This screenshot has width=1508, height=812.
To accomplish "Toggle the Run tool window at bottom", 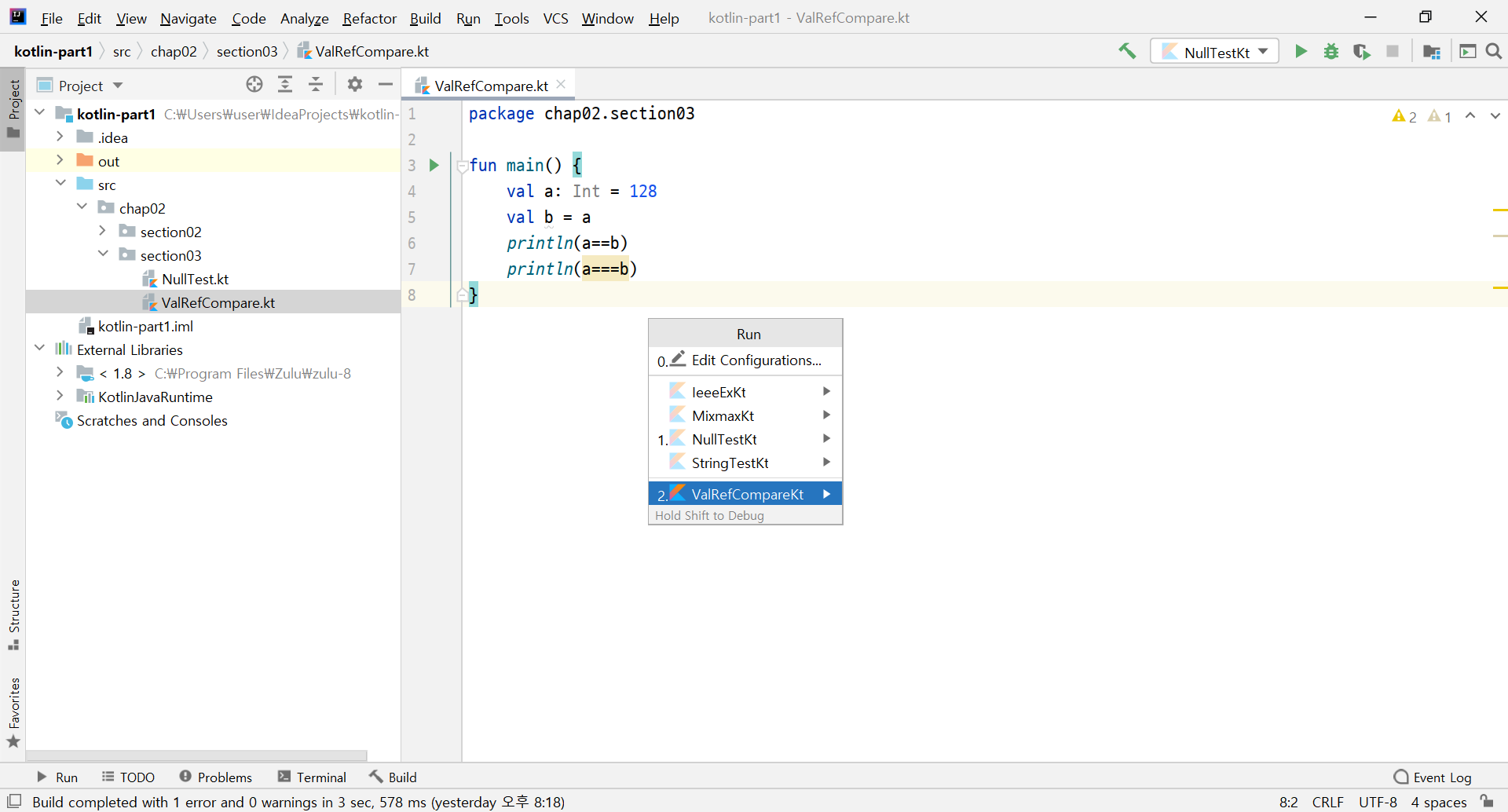I will (57, 777).
